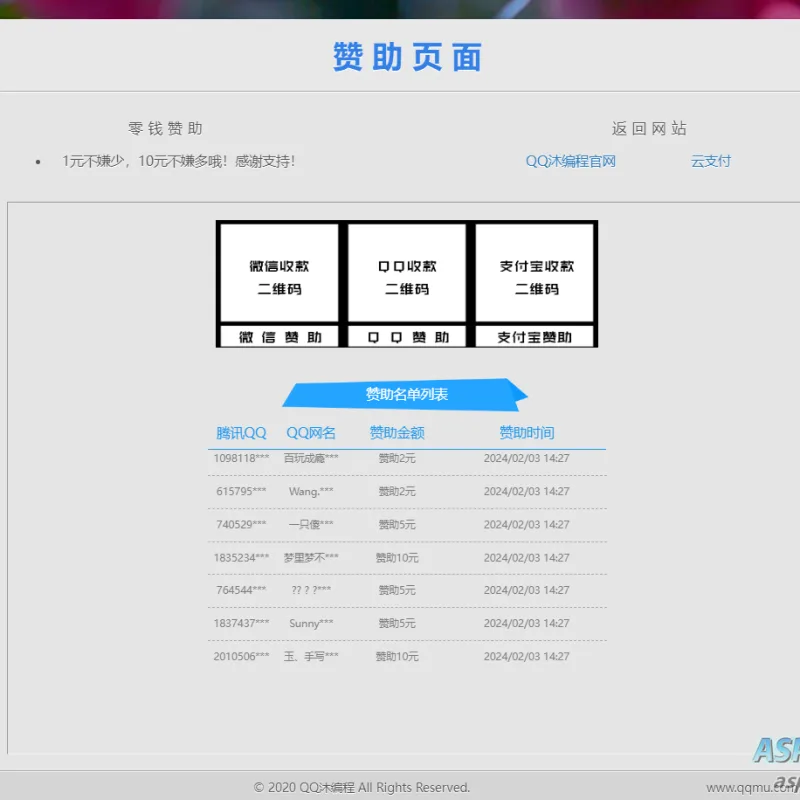Image resolution: width=800 pixels, height=800 pixels.
Task: Click the 返回网站 heading
Action: [649, 128]
